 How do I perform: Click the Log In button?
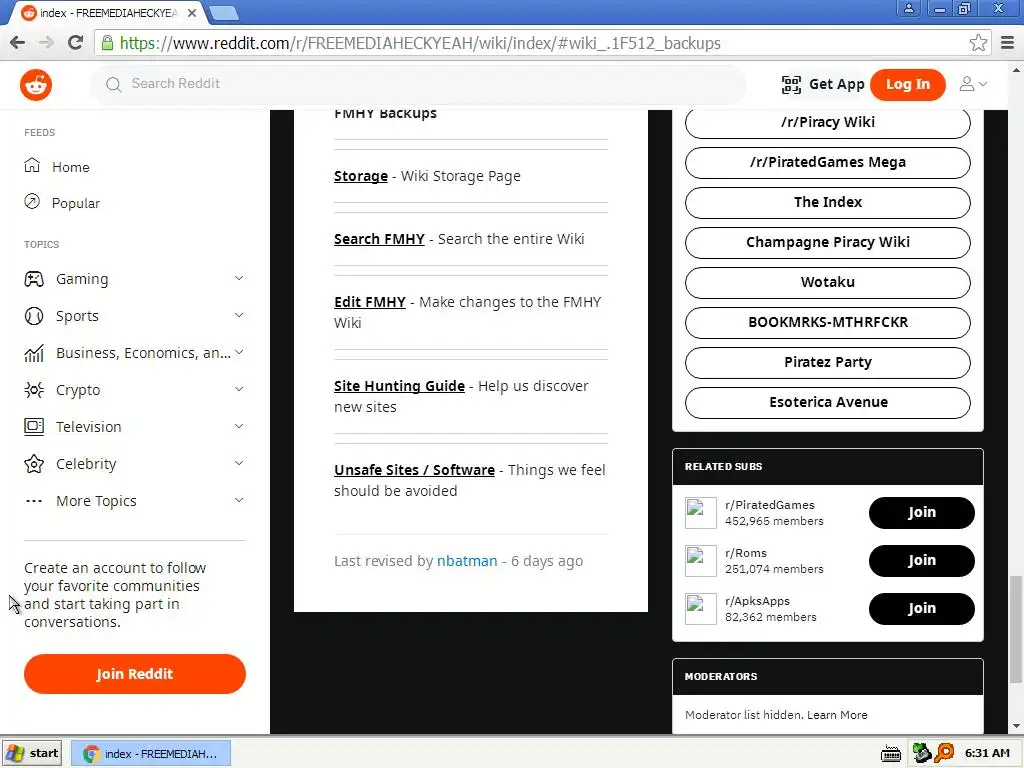pos(908,84)
